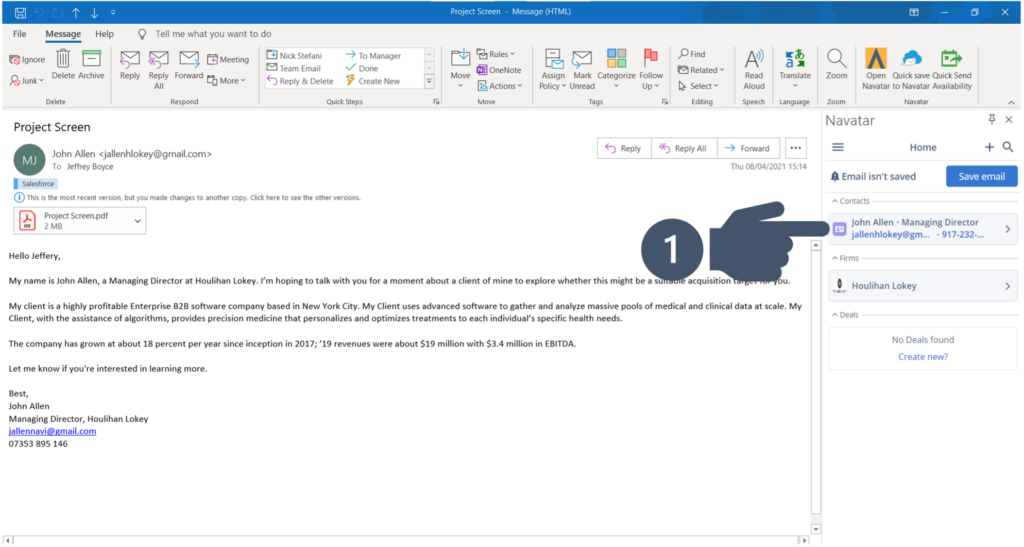The width and height of the screenshot is (1024, 547).
Task: Mark the message Unread
Action: [x=582, y=69]
